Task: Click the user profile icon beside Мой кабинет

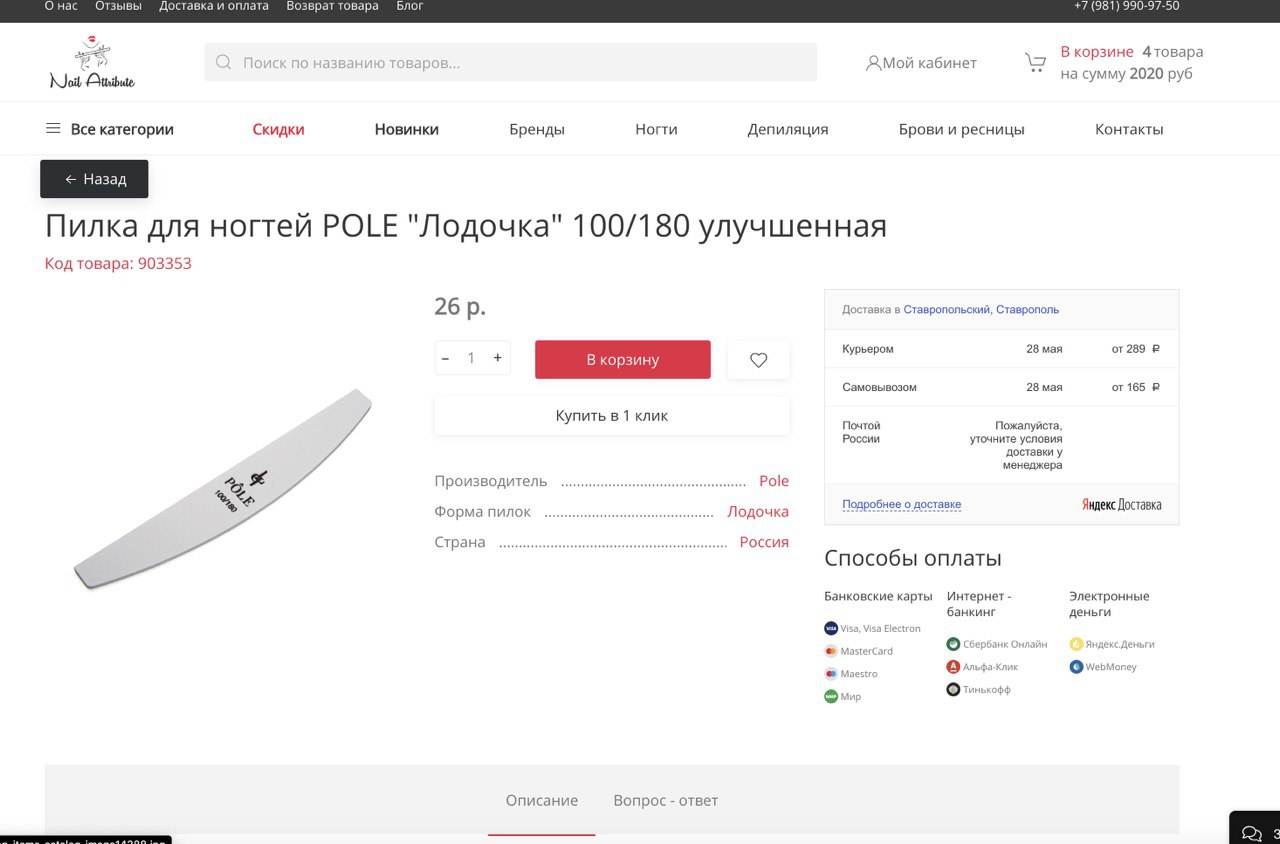Action: pyautogui.click(x=873, y=63)
